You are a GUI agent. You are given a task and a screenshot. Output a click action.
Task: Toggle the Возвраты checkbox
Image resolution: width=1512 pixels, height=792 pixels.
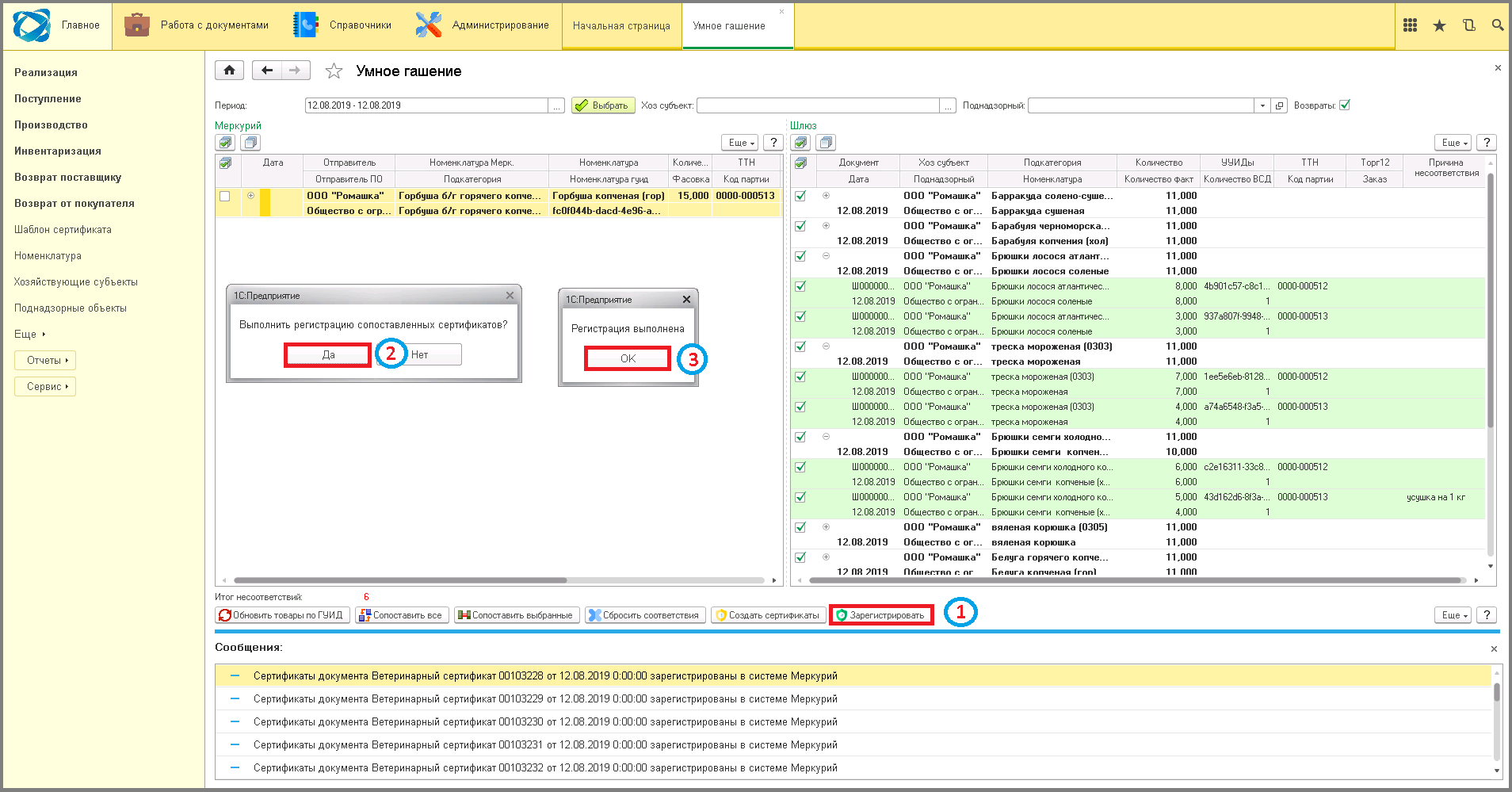click(x=1345, y=105)
